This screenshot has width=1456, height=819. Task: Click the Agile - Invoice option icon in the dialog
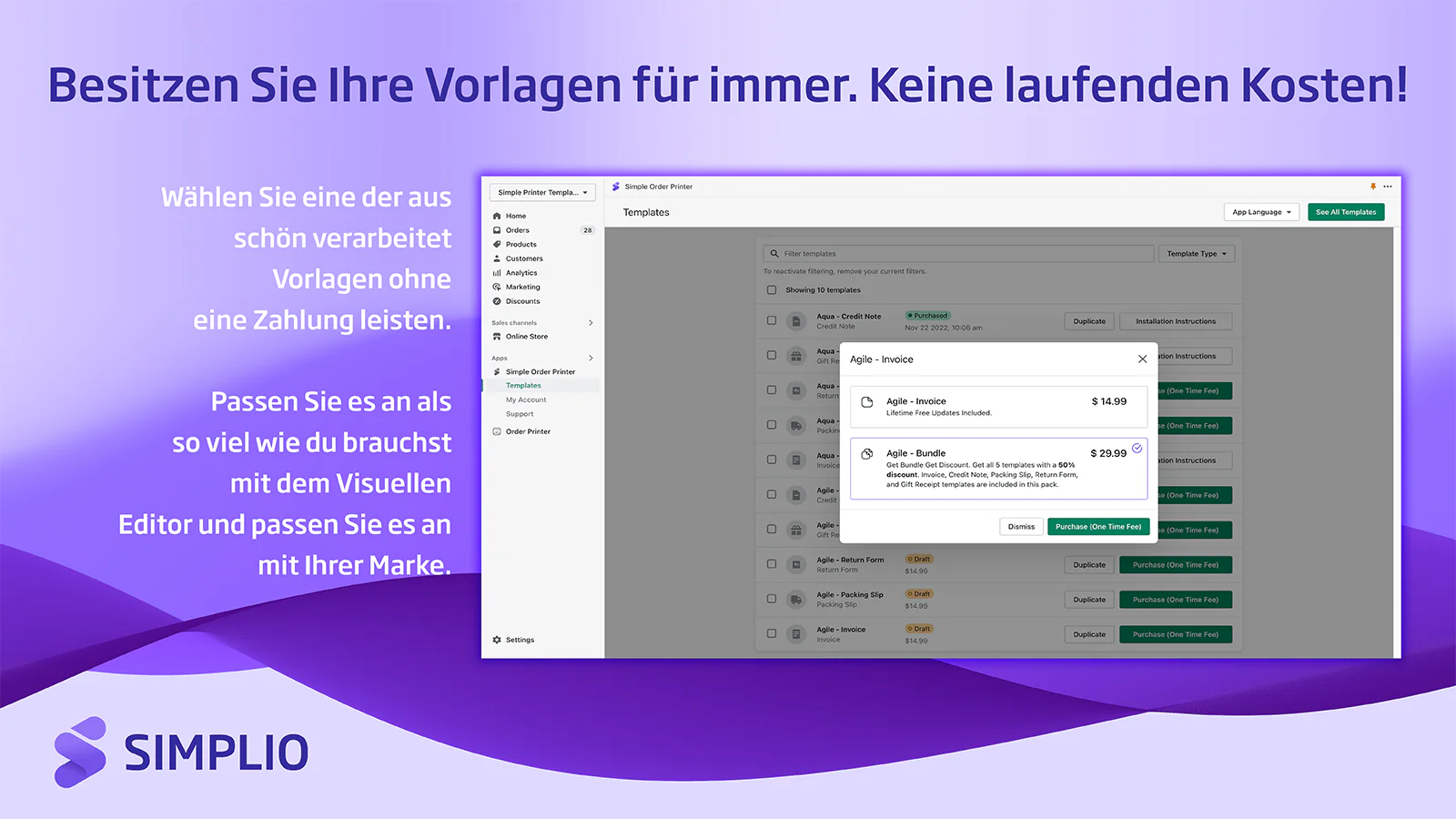click(867, 402)
